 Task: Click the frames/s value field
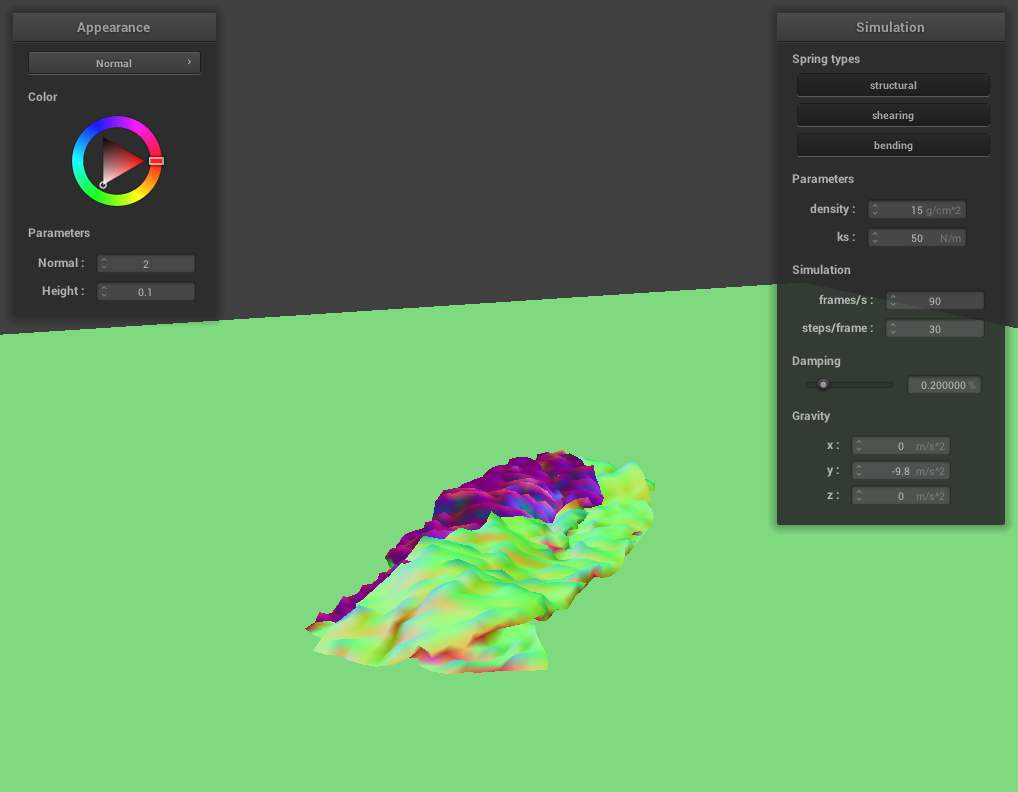tap(935, 301)
